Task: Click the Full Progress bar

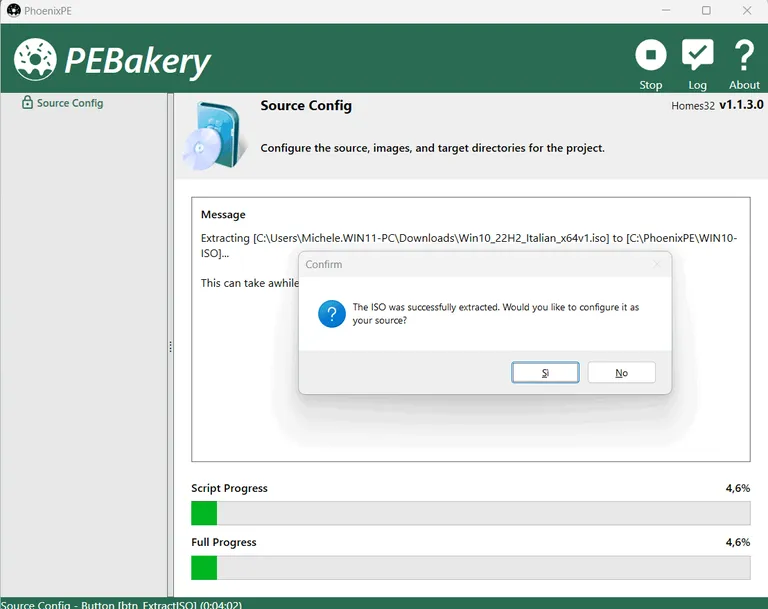Action: click(470, 567)
